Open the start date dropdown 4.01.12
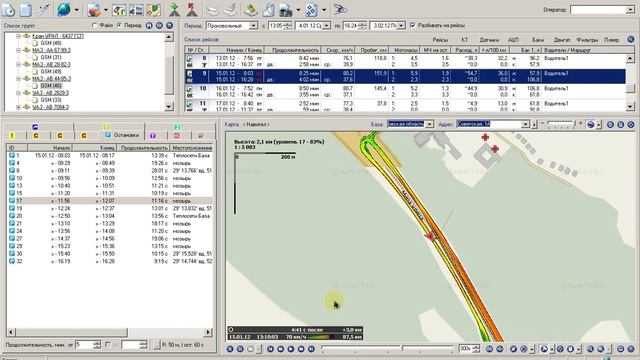Image resolution: width=640 pixels, height=360 pixels. coord(326,26)
